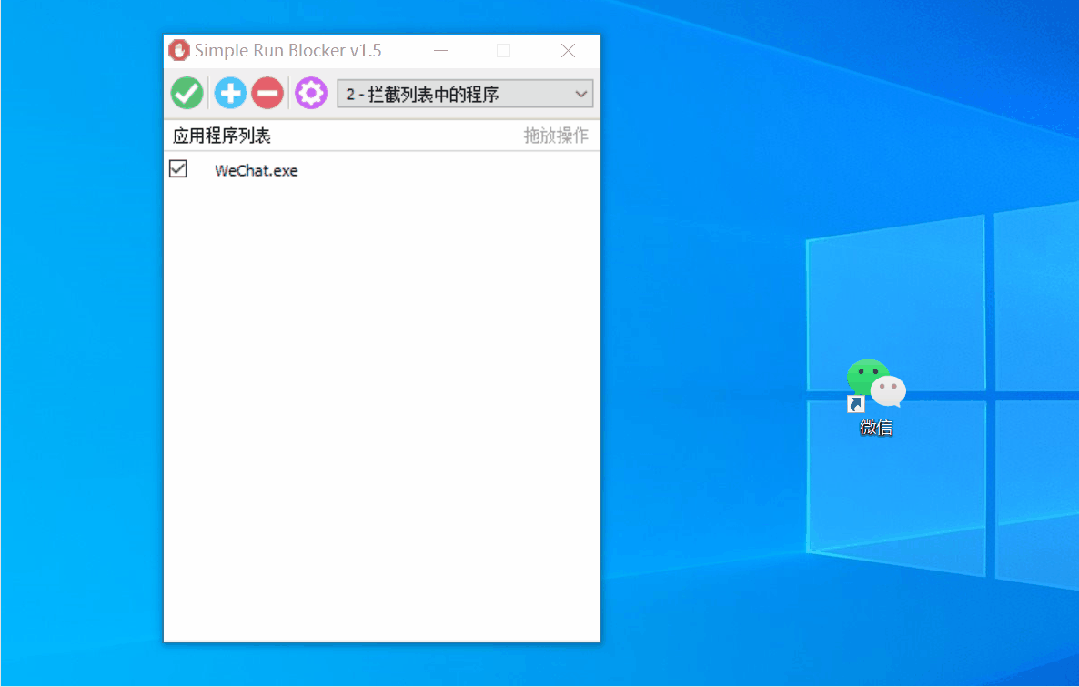Viewport: 1079px width, 687px height.
Task: Click the dropdown chevron next to 拦截列表中的程序
Action: (x=581, y=93)
